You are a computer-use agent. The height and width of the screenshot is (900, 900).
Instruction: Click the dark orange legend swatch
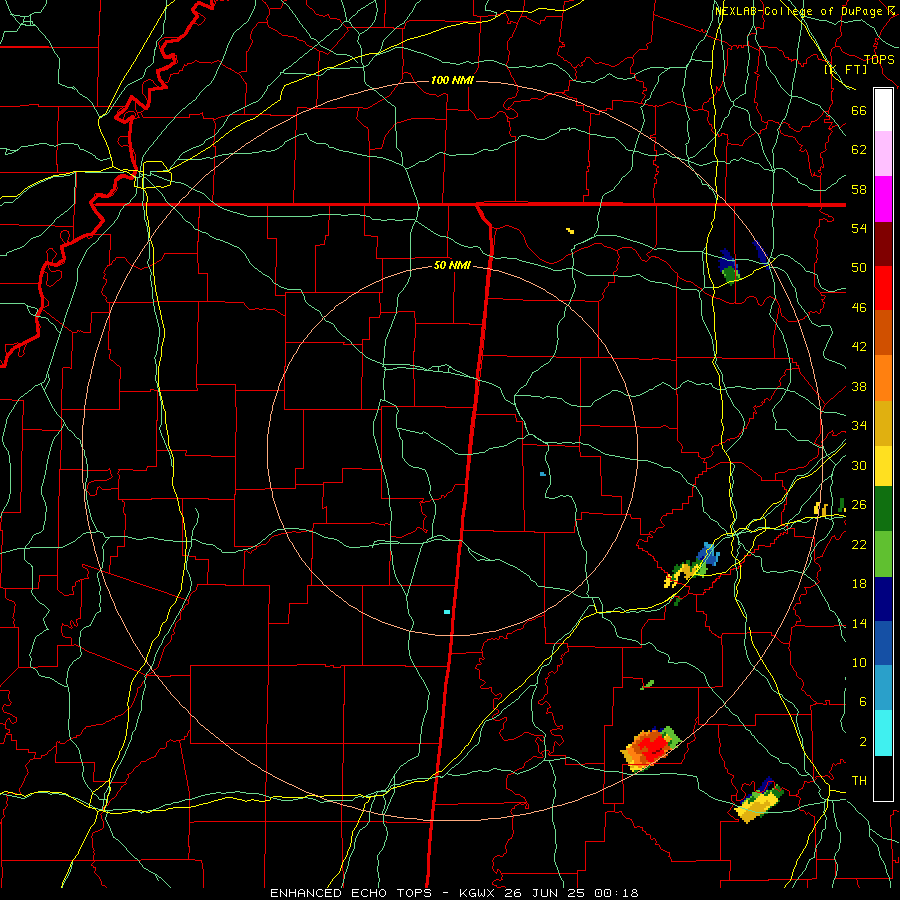883,333
